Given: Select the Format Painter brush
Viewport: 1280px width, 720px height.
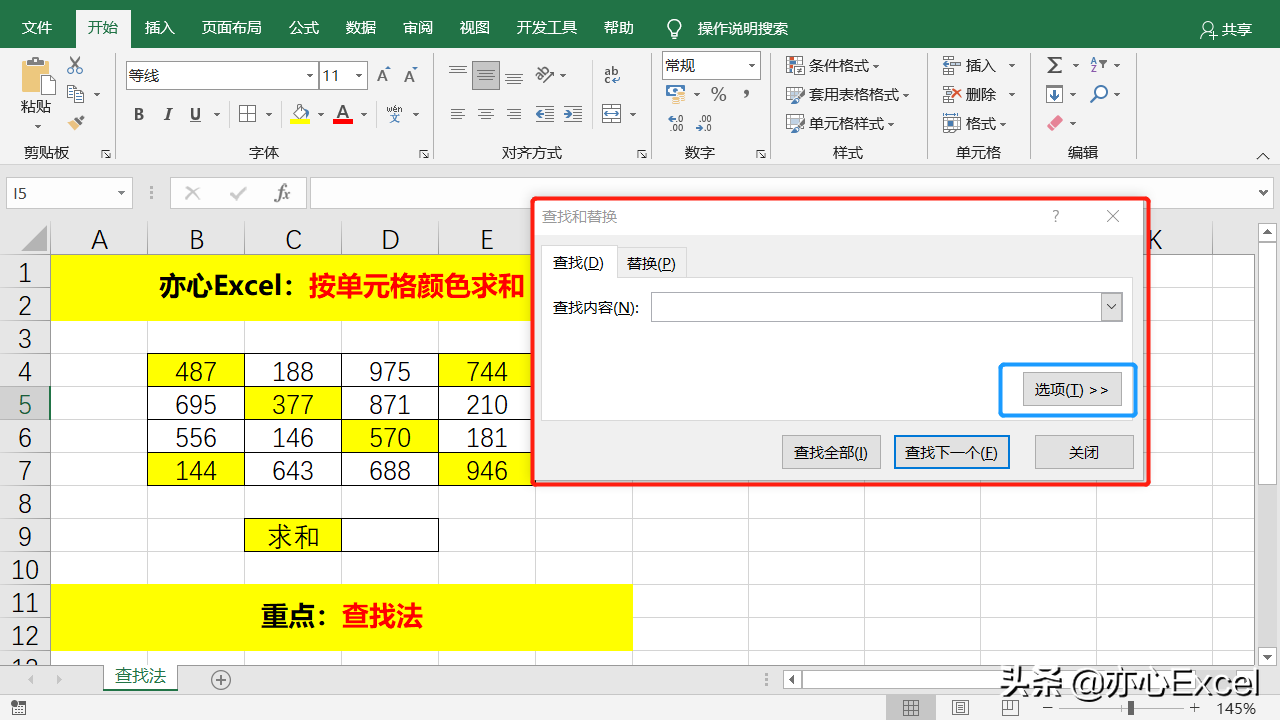Looking at the screenshot, I should pos(75,122).
